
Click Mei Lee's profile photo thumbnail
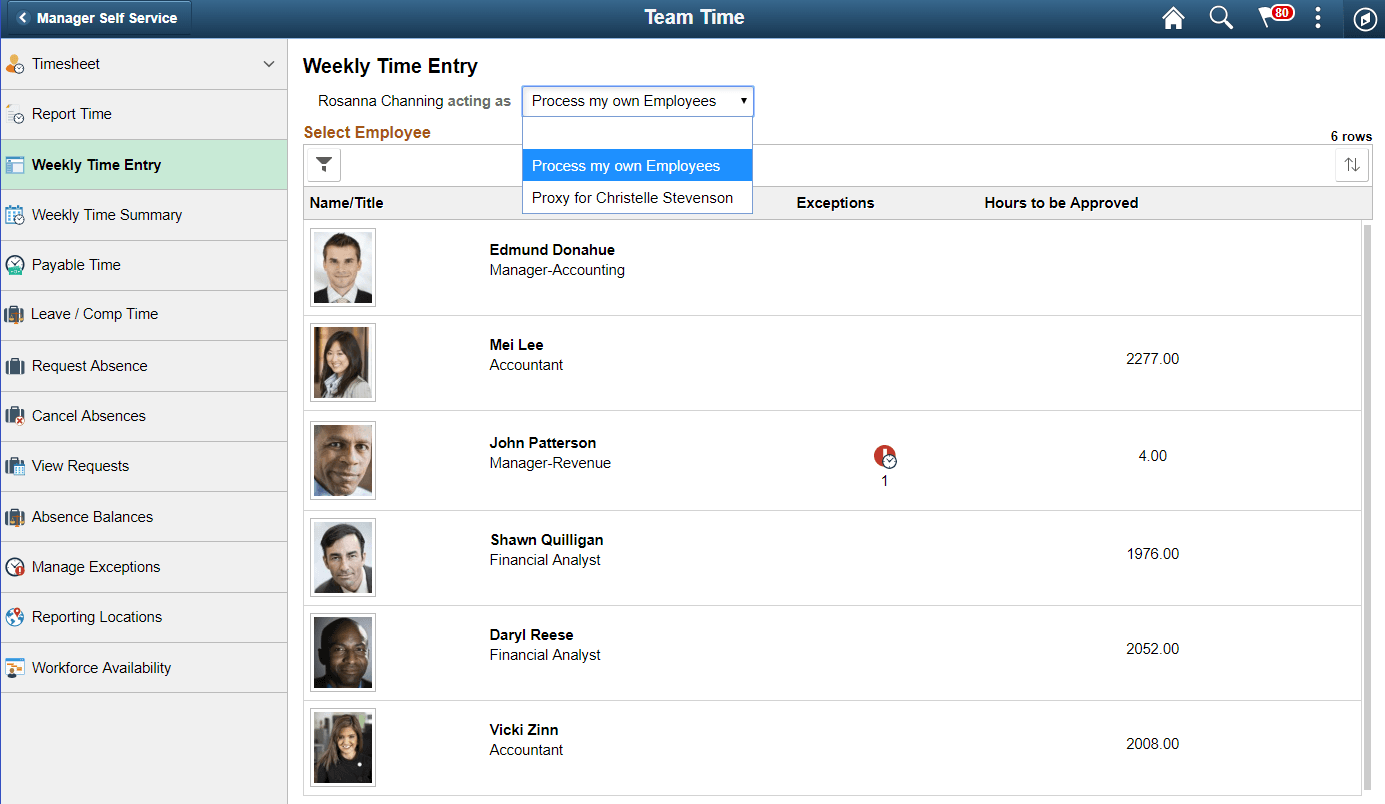(x=342, y=363)
